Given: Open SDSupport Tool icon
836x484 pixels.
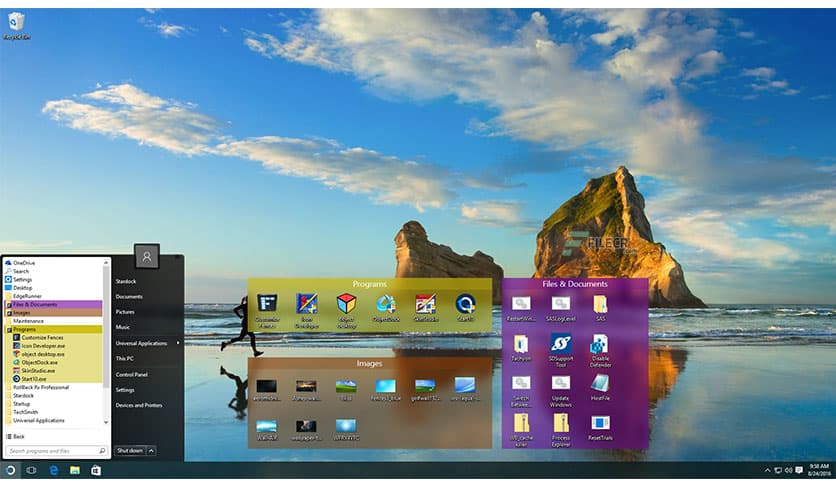Looking at the screenshot, I should coord(560,344).
